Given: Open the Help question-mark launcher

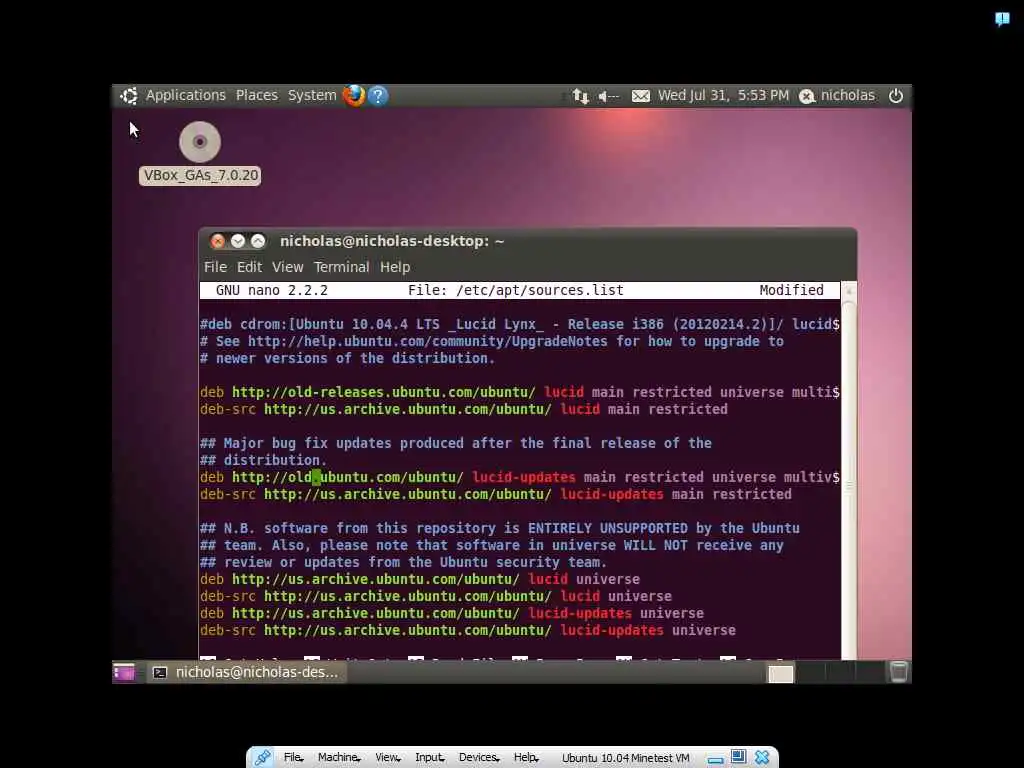Looking at the screenshot, I should pos(378,96).
